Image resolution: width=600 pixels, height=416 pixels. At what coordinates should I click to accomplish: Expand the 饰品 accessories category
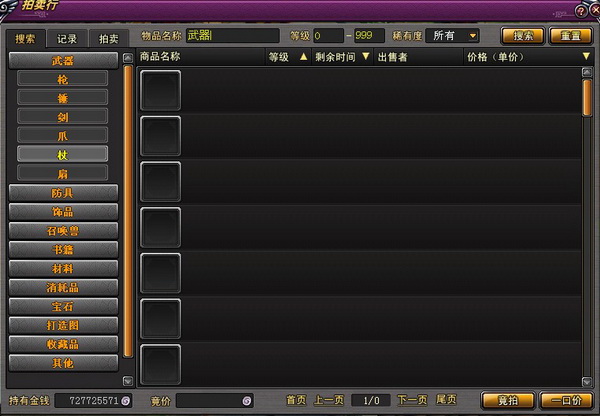click(63, 212)
